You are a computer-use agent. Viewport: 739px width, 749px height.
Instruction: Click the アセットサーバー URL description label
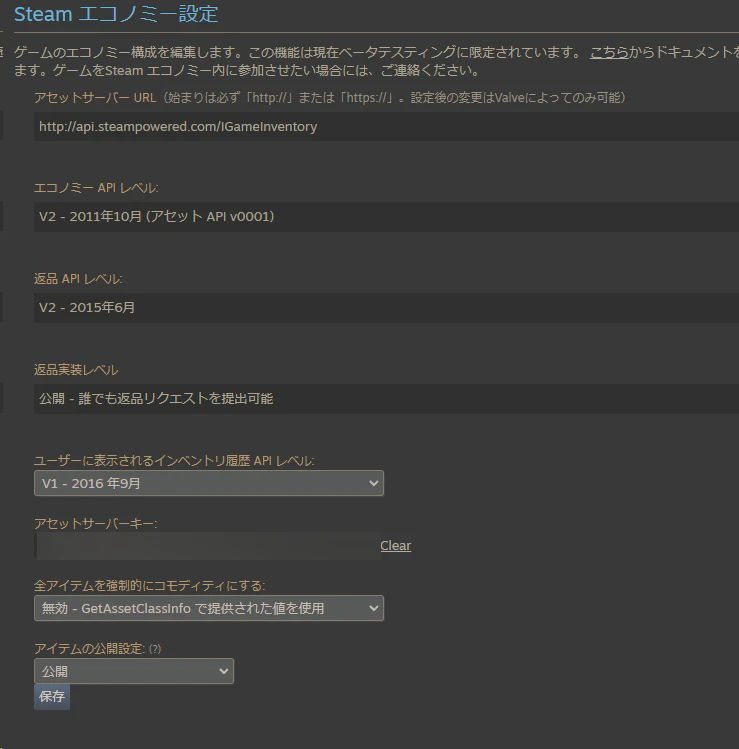tap(330, 97)
